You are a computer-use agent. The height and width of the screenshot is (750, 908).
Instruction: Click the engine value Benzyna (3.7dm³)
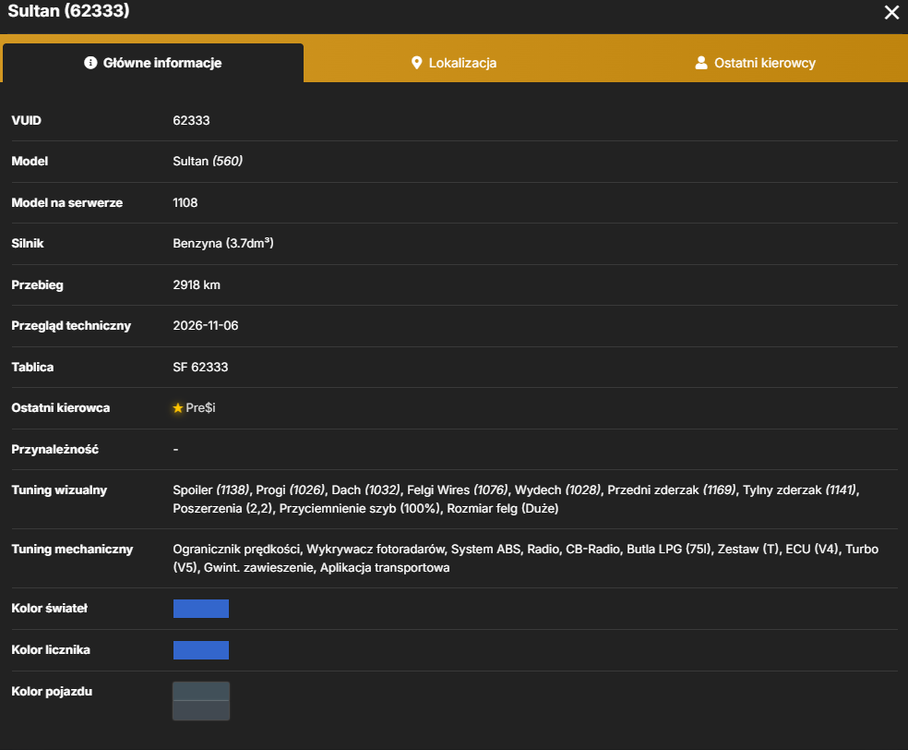[223, 243]
